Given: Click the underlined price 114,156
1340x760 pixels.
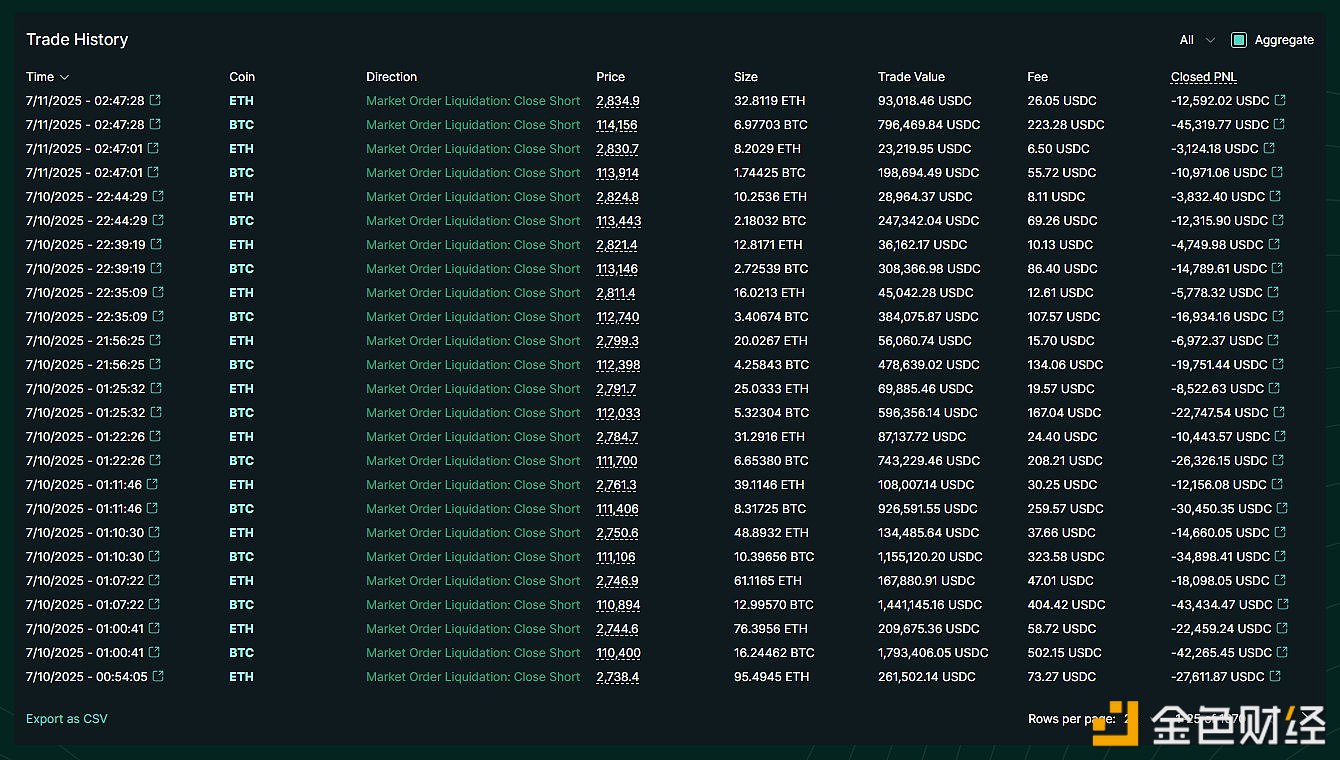Looking at the screenshot, I should coord(616,125).
